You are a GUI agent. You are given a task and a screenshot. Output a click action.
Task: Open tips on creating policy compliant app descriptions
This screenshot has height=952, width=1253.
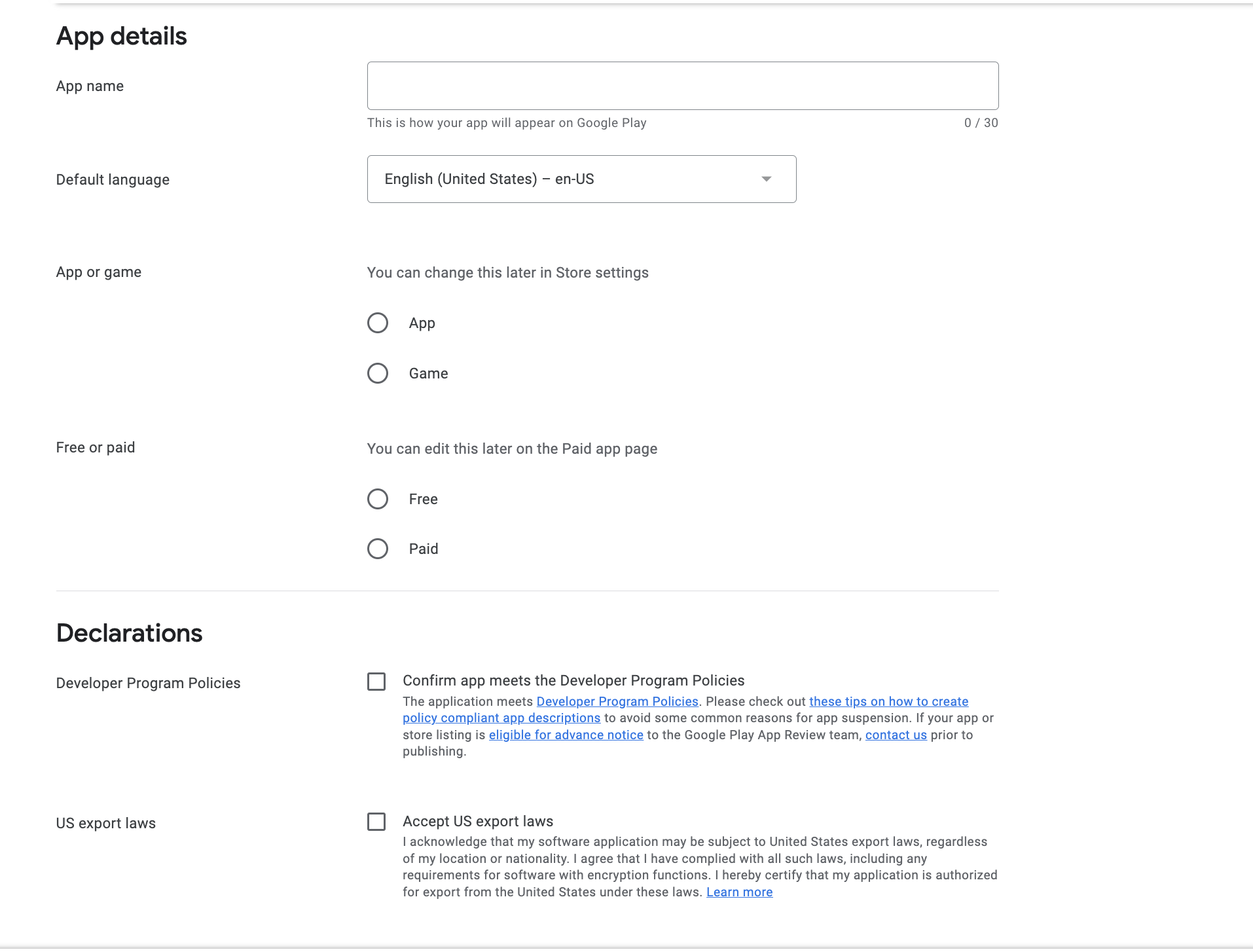pyautogui.click(x=888, y=701)
